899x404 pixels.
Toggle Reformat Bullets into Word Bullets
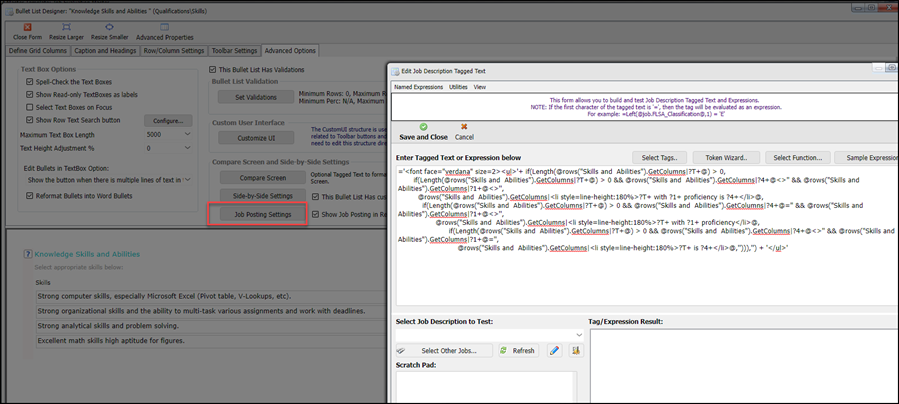30,196
